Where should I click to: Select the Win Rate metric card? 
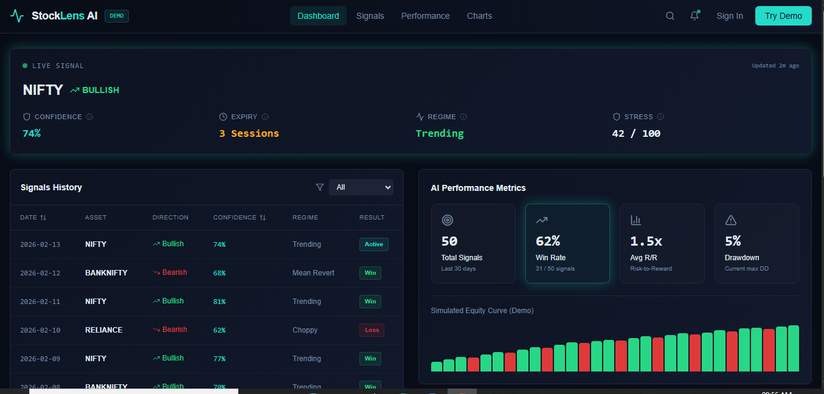[568, 243]
